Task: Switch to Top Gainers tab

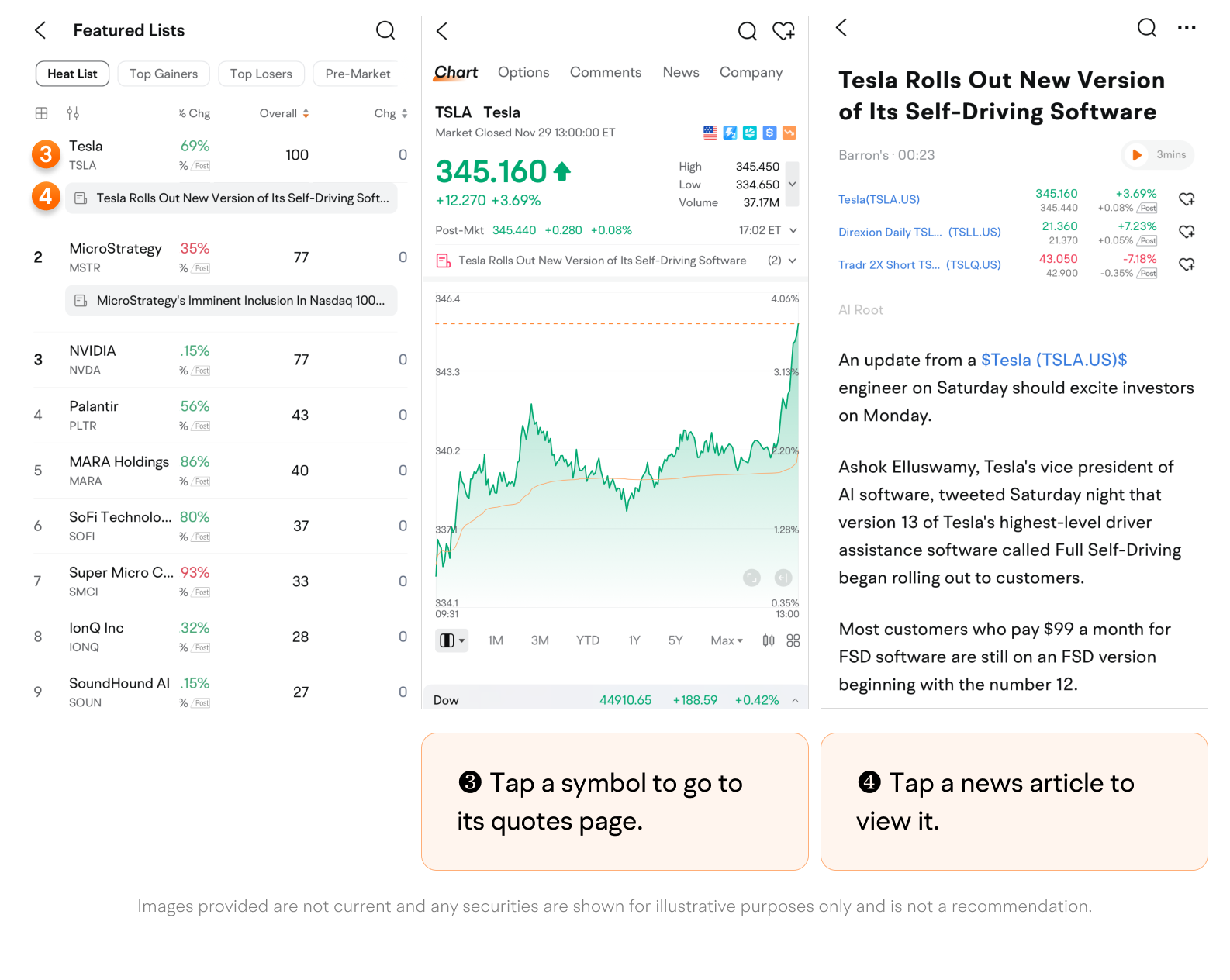Action: coord(164,74)
